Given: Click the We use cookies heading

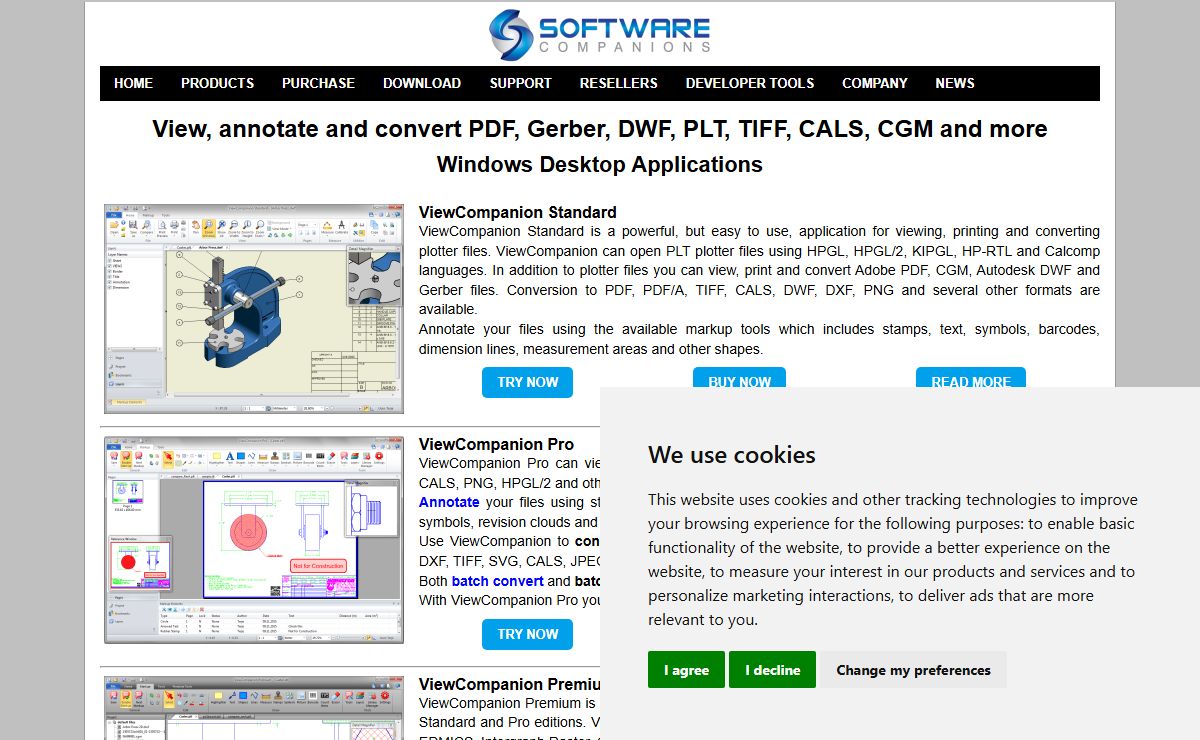Looking at the screenshot, I should (732, 455).
